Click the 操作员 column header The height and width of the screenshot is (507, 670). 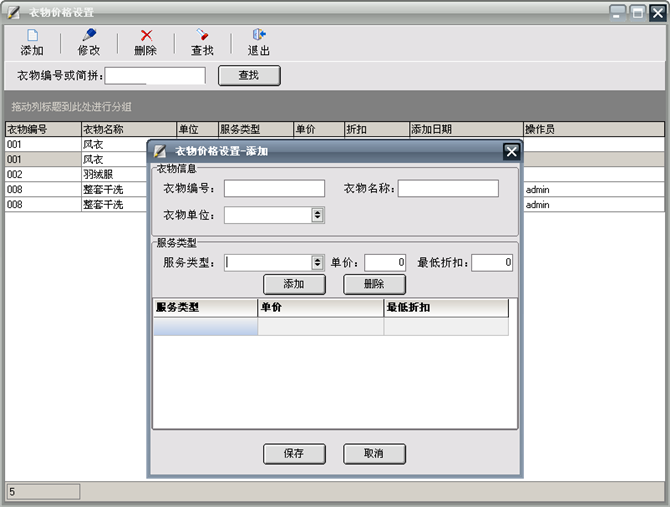click(594, 129)
